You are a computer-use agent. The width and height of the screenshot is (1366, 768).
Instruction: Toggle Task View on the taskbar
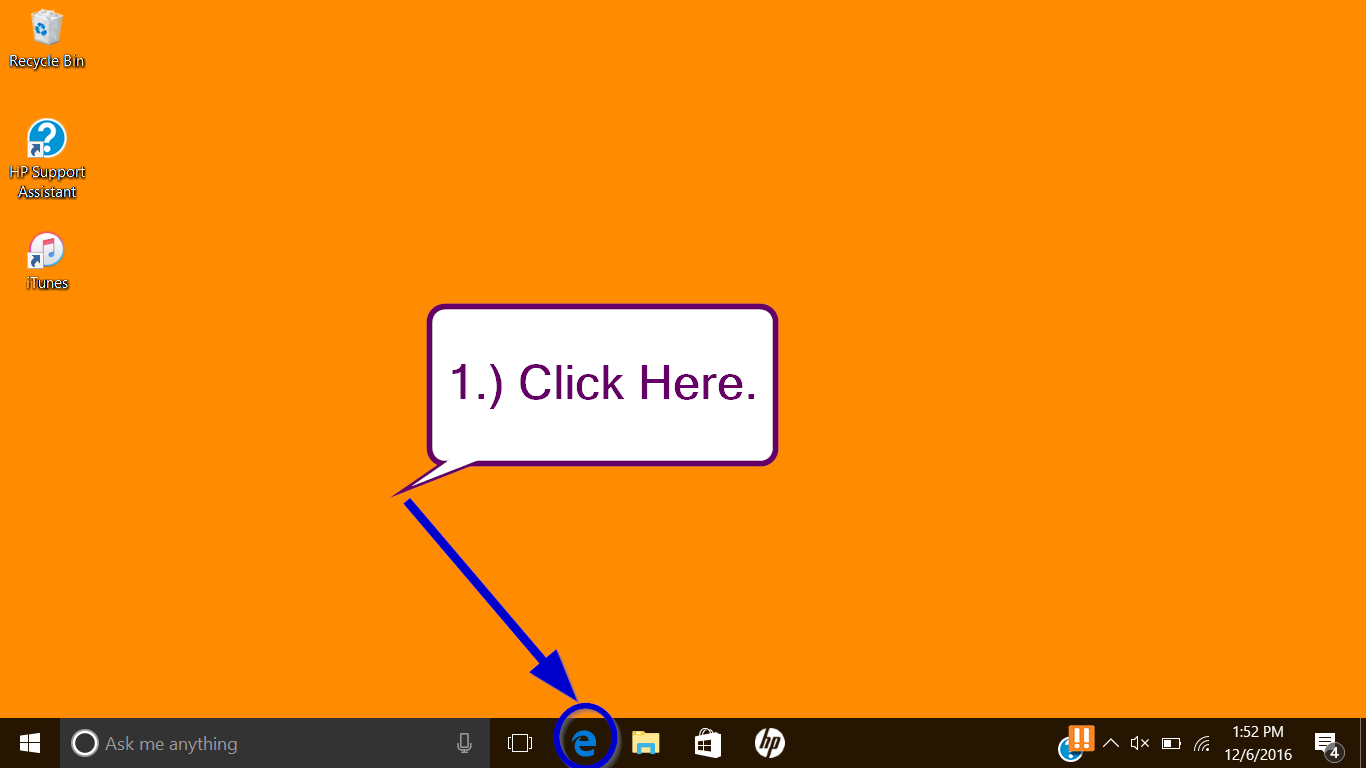click(519, 743)
